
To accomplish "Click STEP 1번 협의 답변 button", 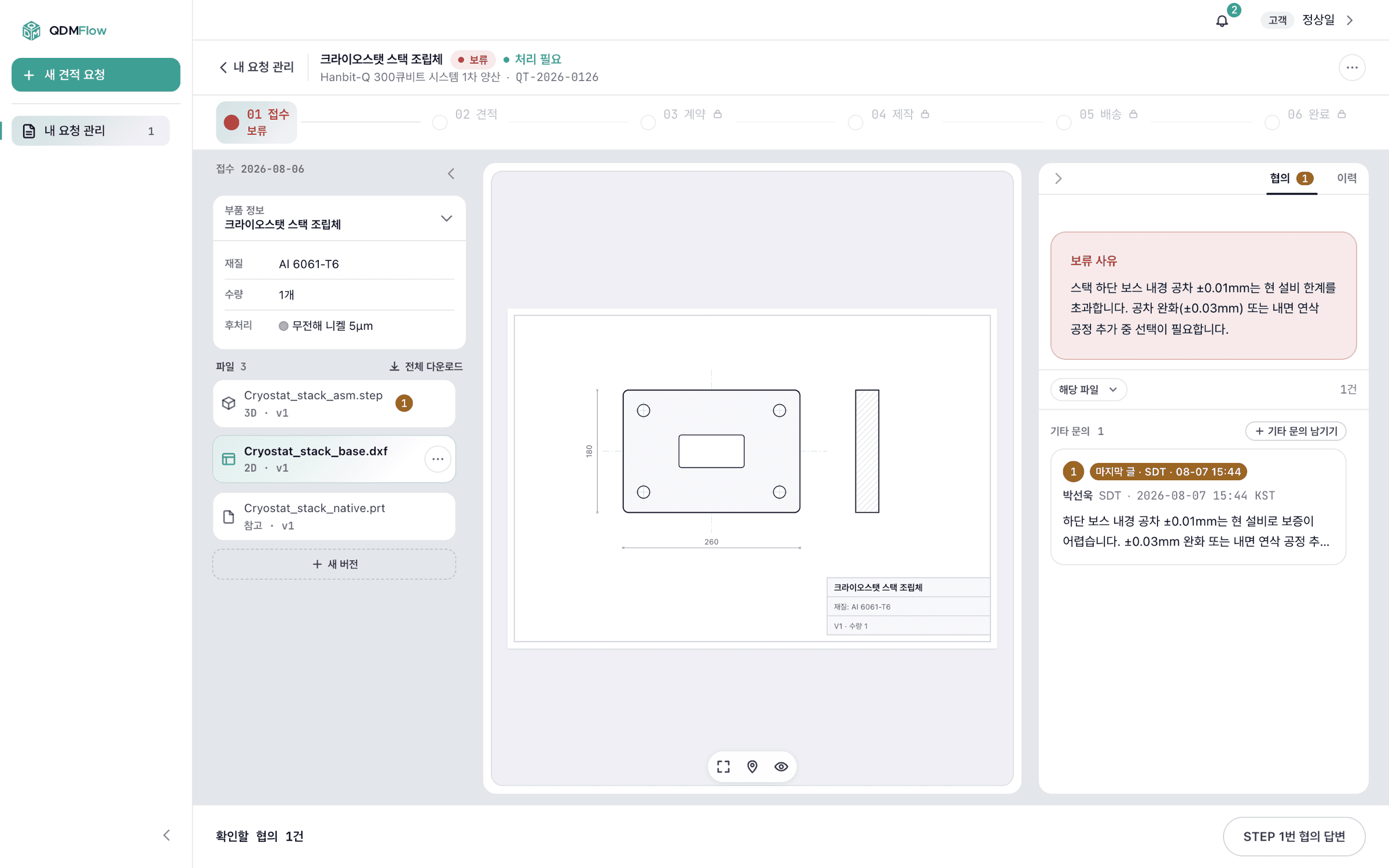I will pyautogui.click(x=1294, y=837).
